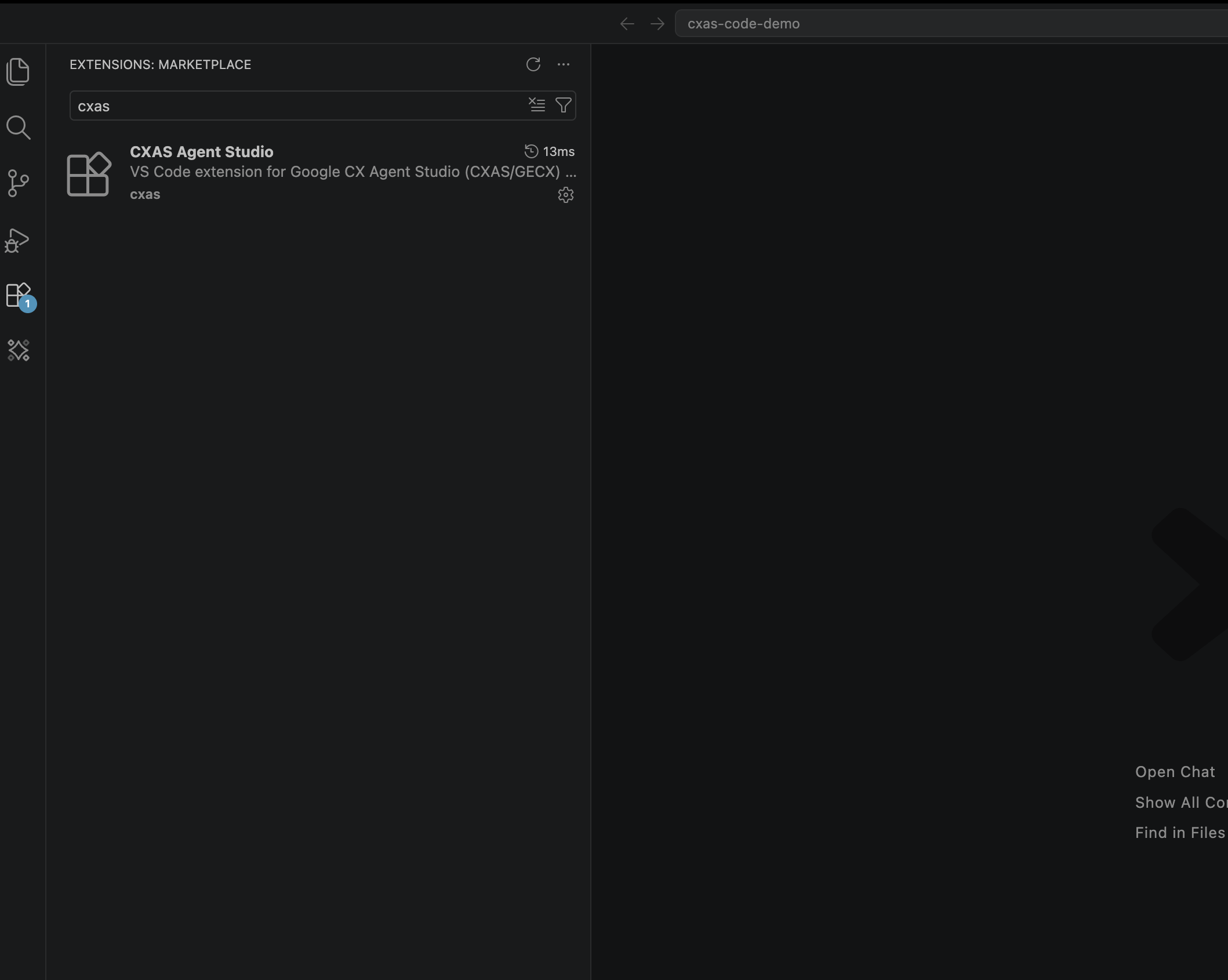The image size is (1228, 980).
Task: Click the EXTENSIONS: MARKETPLACE panel title
Action: point(161,64)
